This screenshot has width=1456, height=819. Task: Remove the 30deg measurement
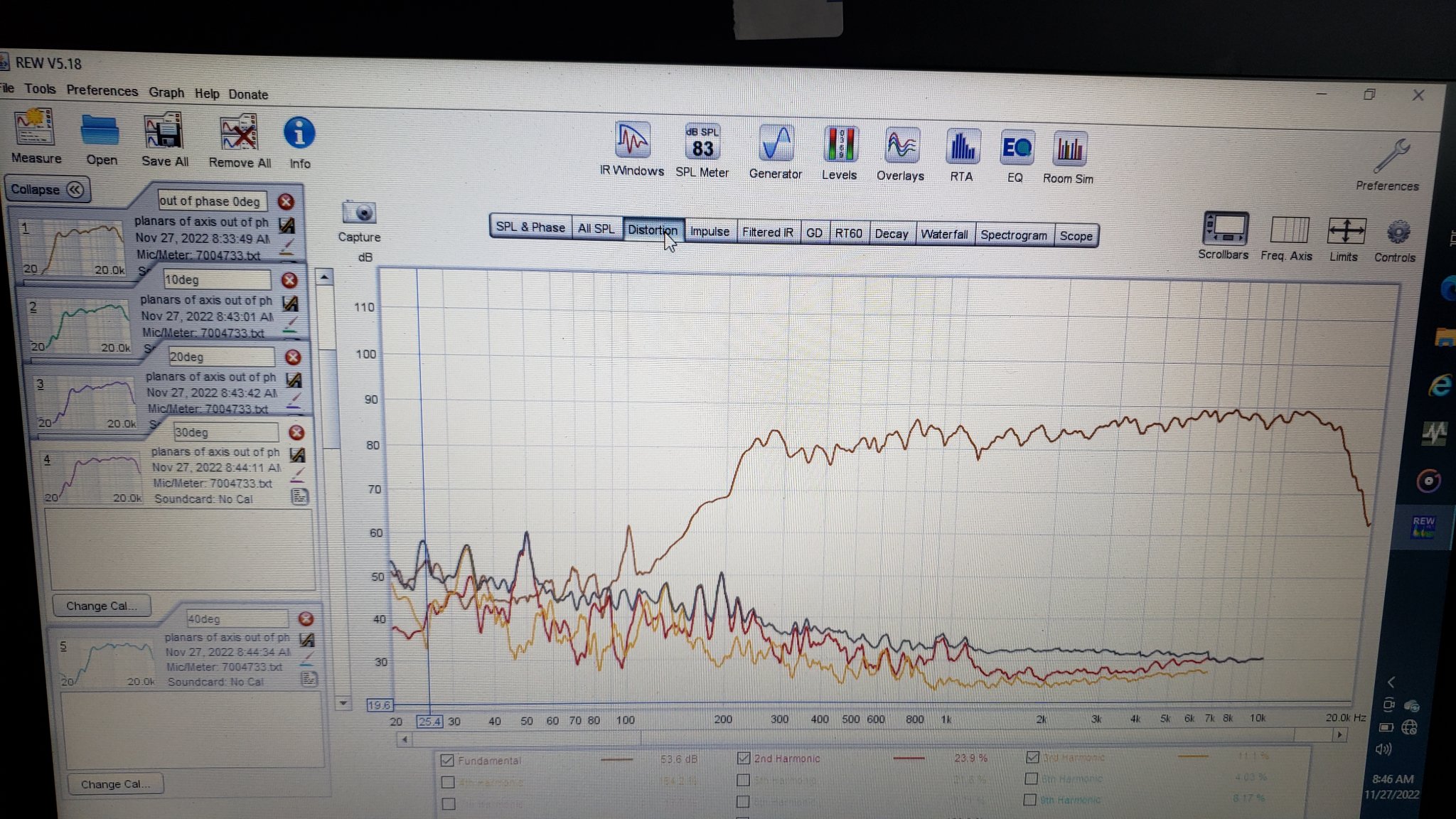296,432
